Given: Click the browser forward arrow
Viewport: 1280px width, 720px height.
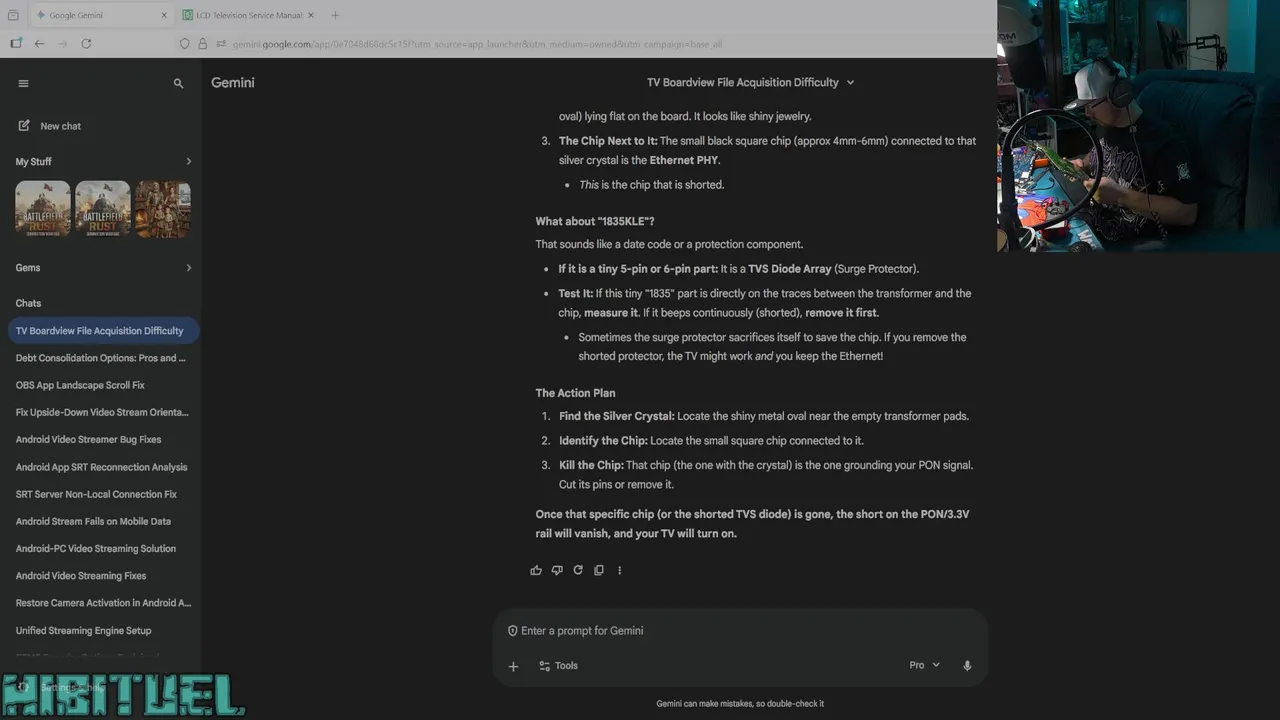Looking at the screenshot, I should tap(63, 44).
